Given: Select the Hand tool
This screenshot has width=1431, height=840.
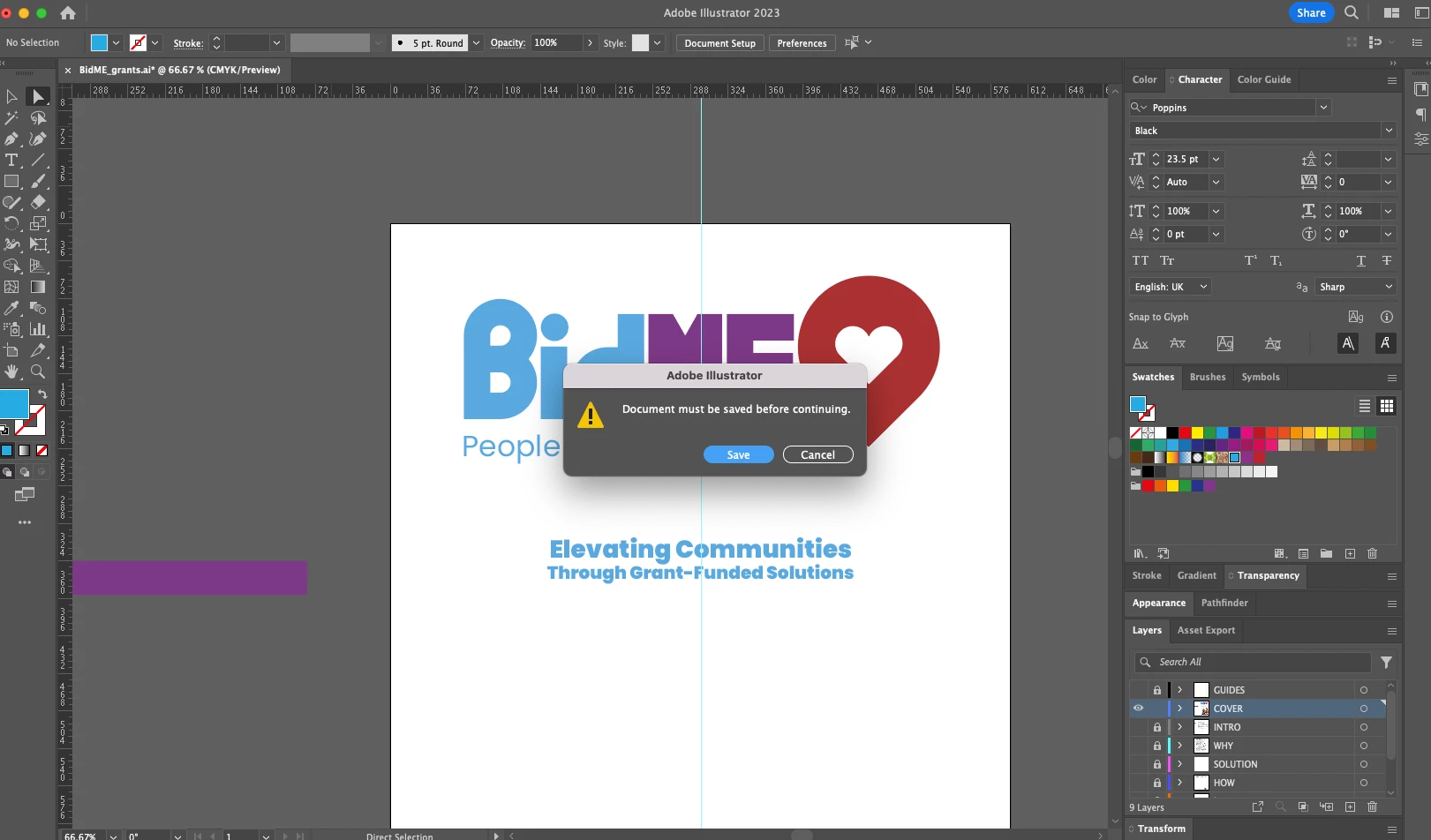Looking at the screenshot, I should click(x=11, y=371).
